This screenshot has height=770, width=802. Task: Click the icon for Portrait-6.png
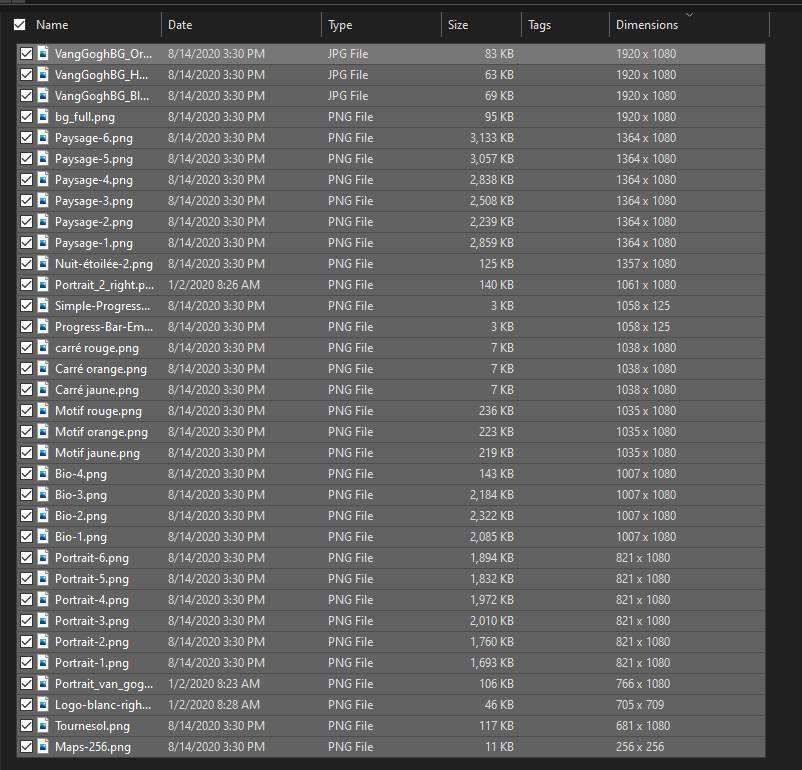click(x=43, y=558)
